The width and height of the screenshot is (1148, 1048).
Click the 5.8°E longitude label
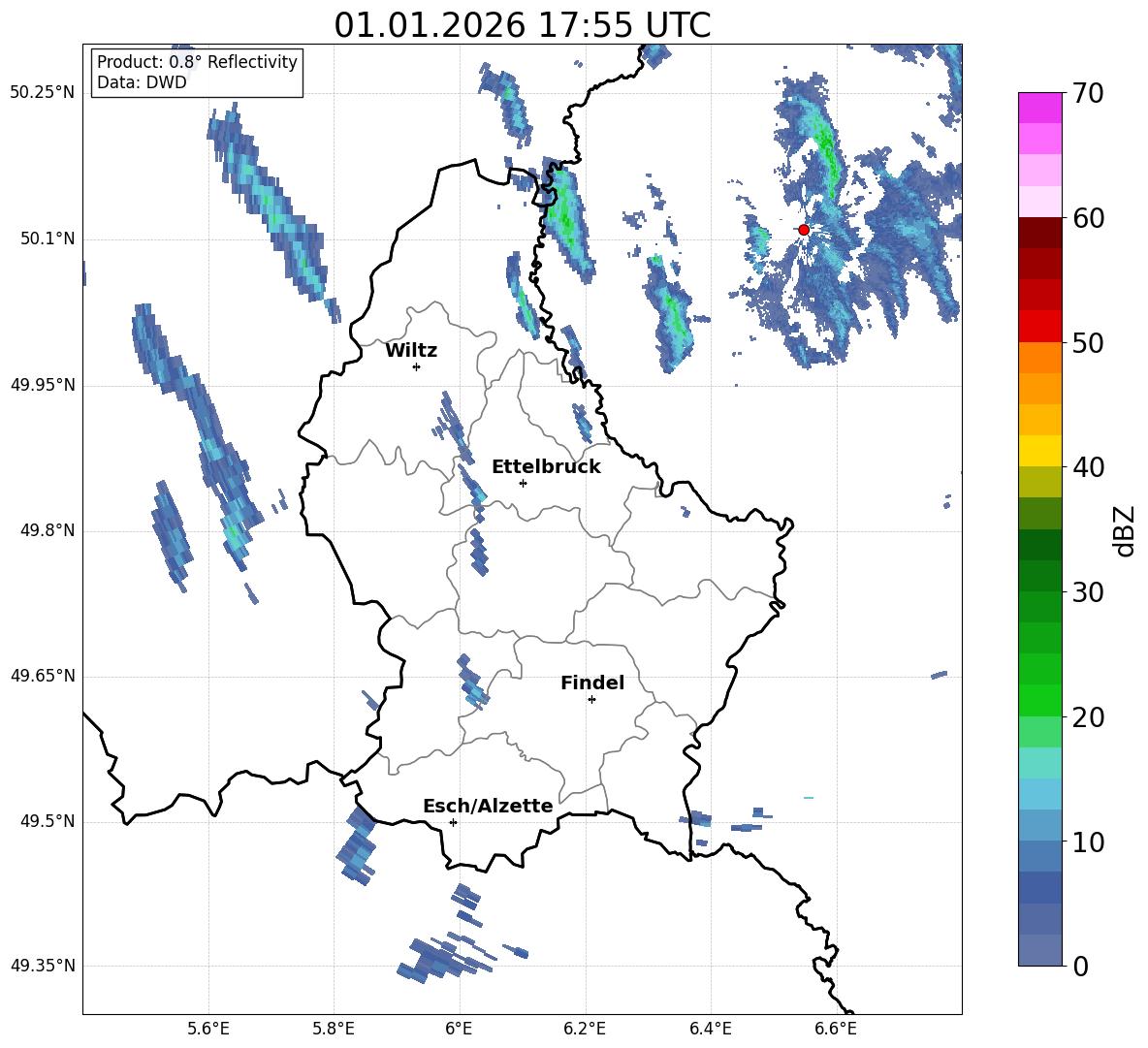tap(334, 1029)
